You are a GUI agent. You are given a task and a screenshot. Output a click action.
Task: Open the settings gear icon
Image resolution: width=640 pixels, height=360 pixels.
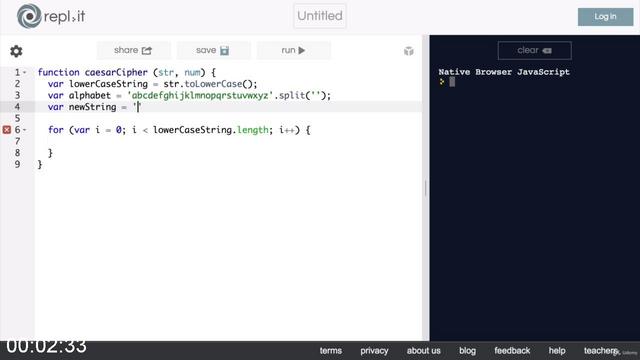point(16,51)
